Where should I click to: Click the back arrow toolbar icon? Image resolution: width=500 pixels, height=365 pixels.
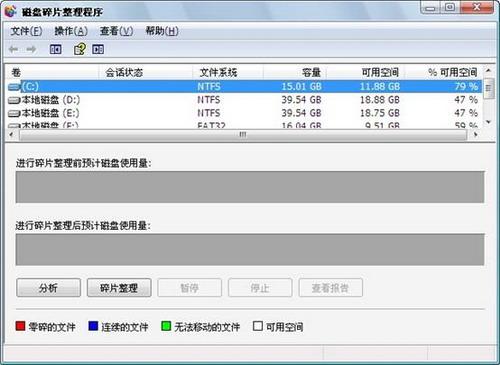13,49
